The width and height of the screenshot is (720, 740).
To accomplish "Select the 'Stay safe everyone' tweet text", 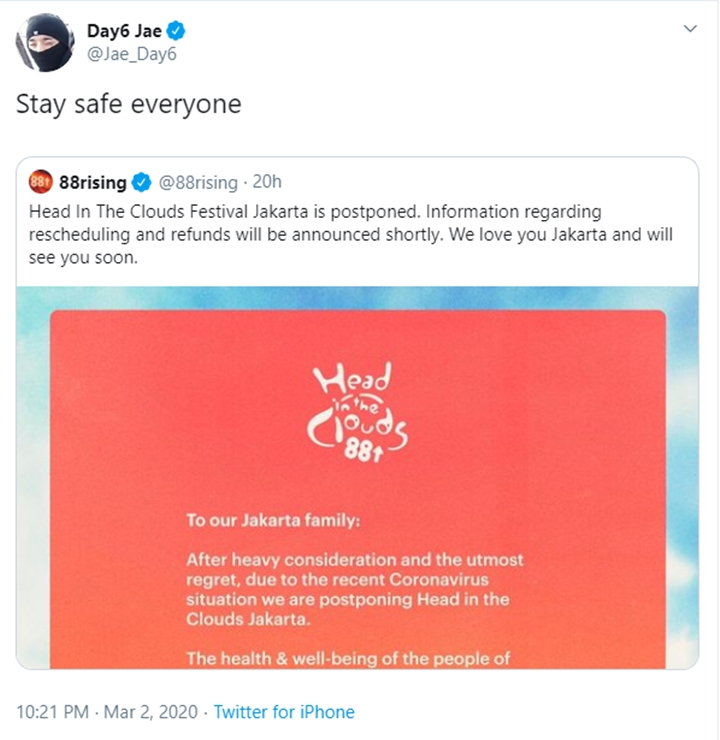I will [129, 104].
